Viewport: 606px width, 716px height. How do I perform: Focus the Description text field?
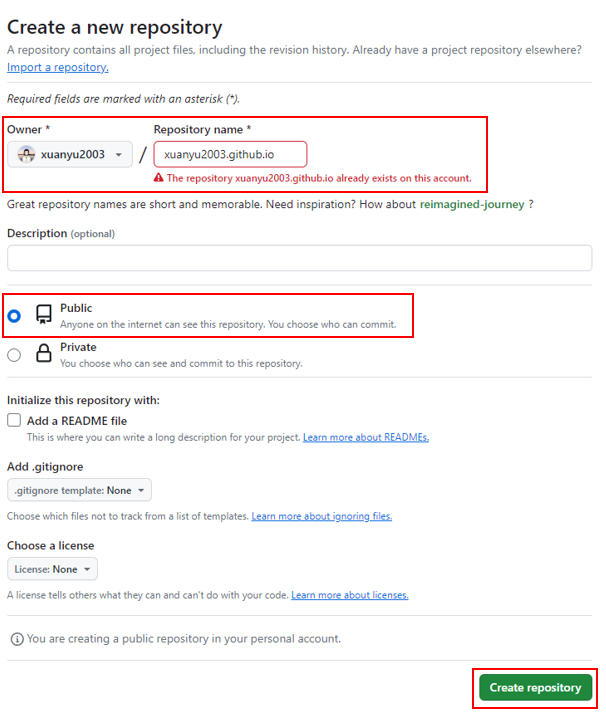coord(299,258)
